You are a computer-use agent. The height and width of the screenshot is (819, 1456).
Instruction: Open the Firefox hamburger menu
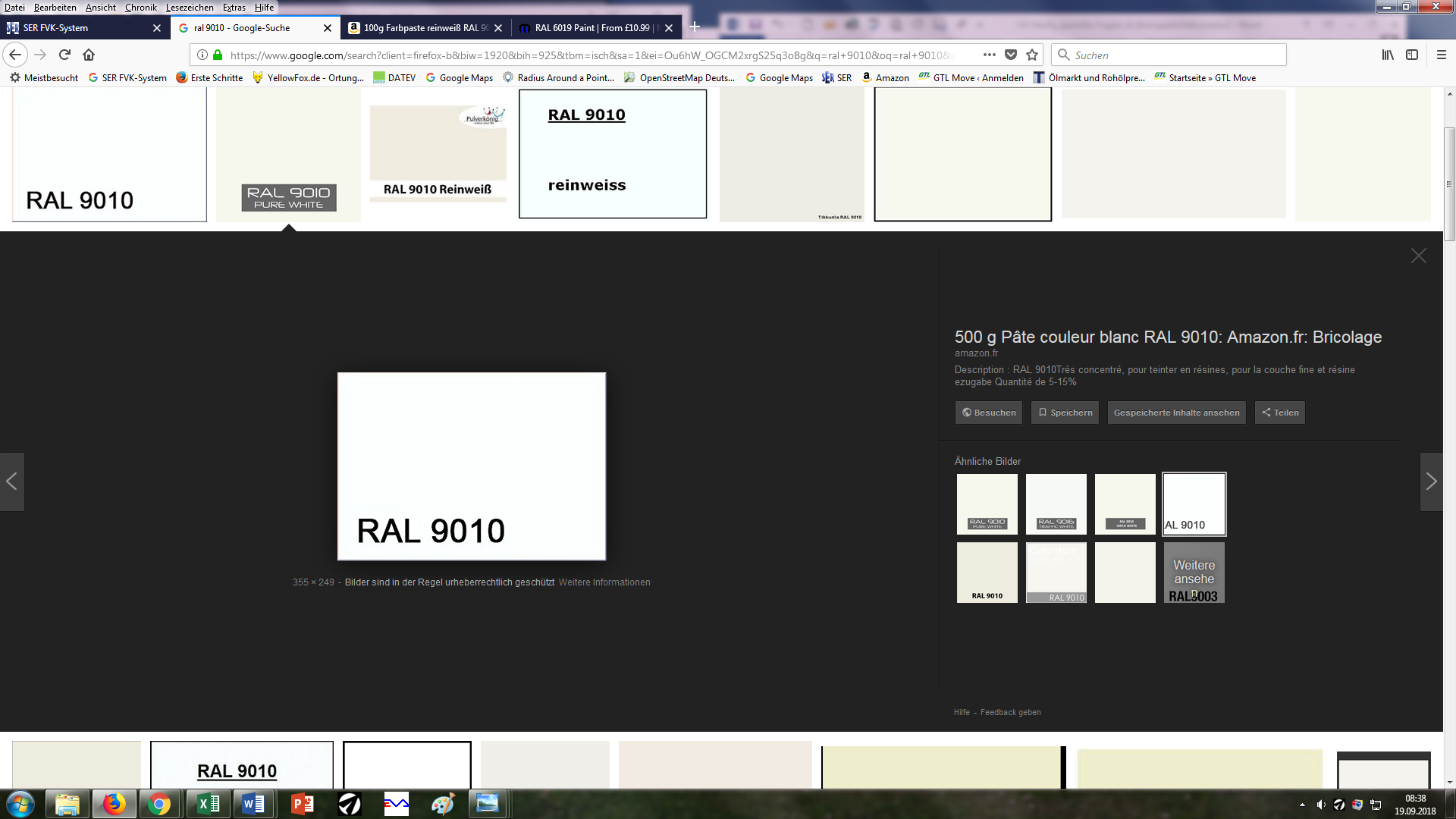(x=1442, y=55)
